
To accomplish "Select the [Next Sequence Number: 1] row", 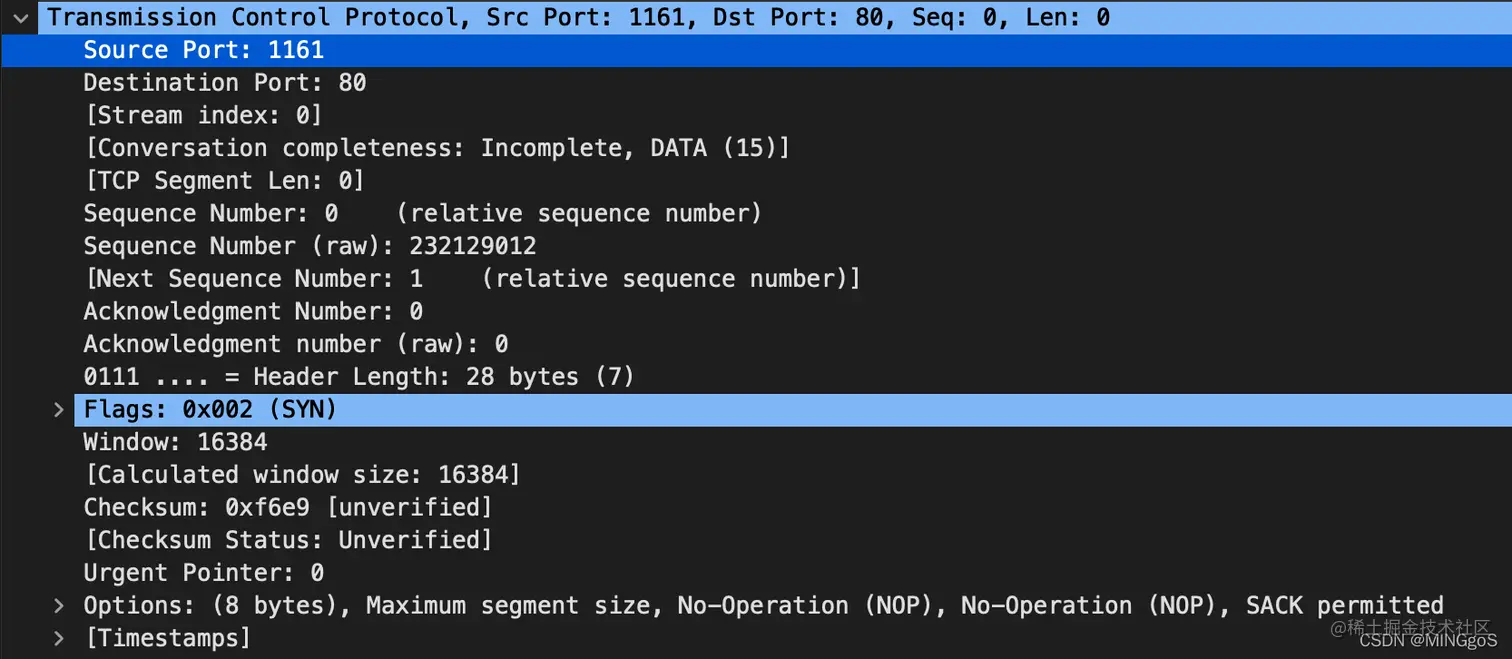I will coord(756,279).
